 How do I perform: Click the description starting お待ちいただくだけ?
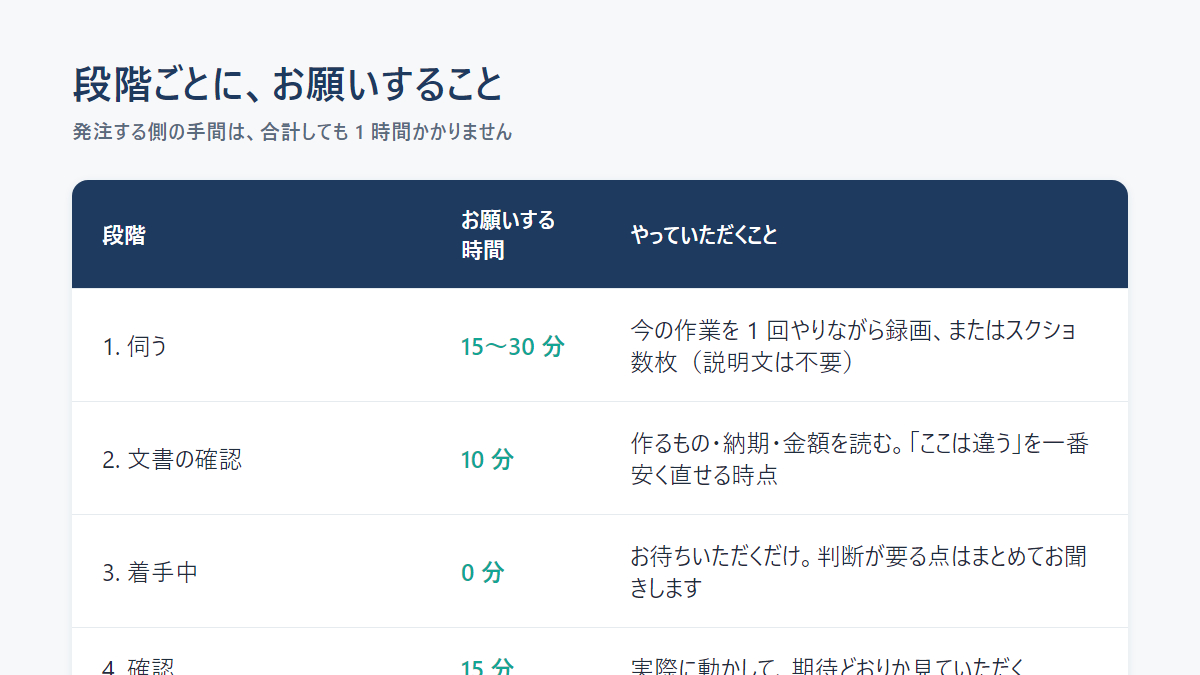[x=859, y=572]
